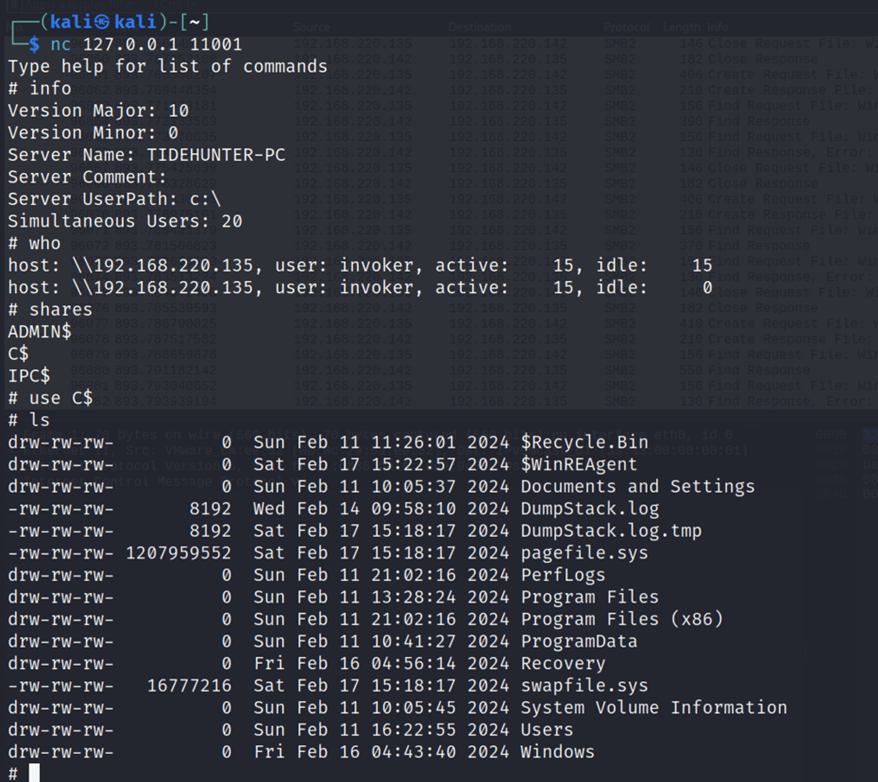Screen dimensions: 878x782
Task: Click the Recovery directory name
Action: pyautogui.click(x=563, y=663)
